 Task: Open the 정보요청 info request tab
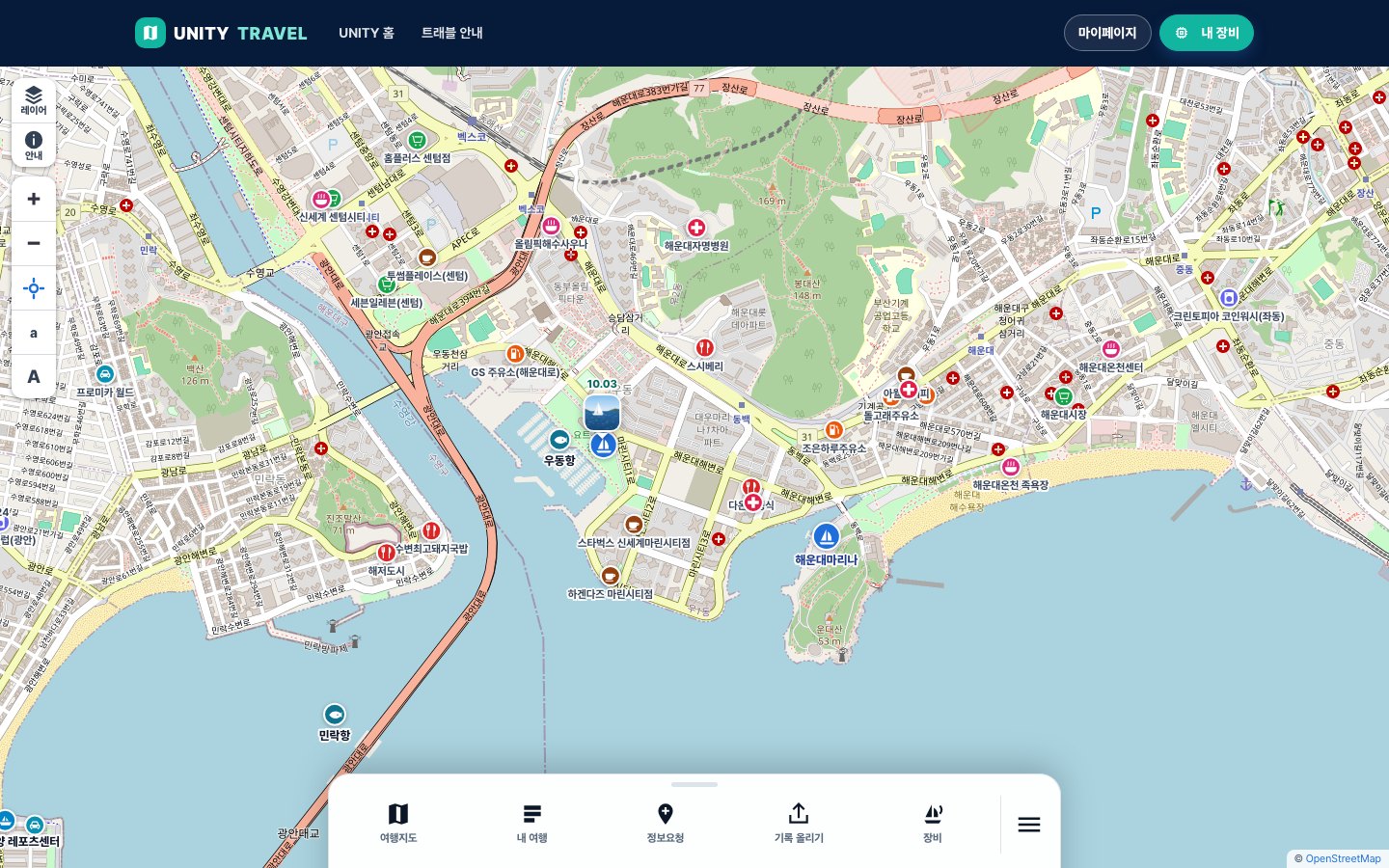pyautogui.click(x=665, y=824)
